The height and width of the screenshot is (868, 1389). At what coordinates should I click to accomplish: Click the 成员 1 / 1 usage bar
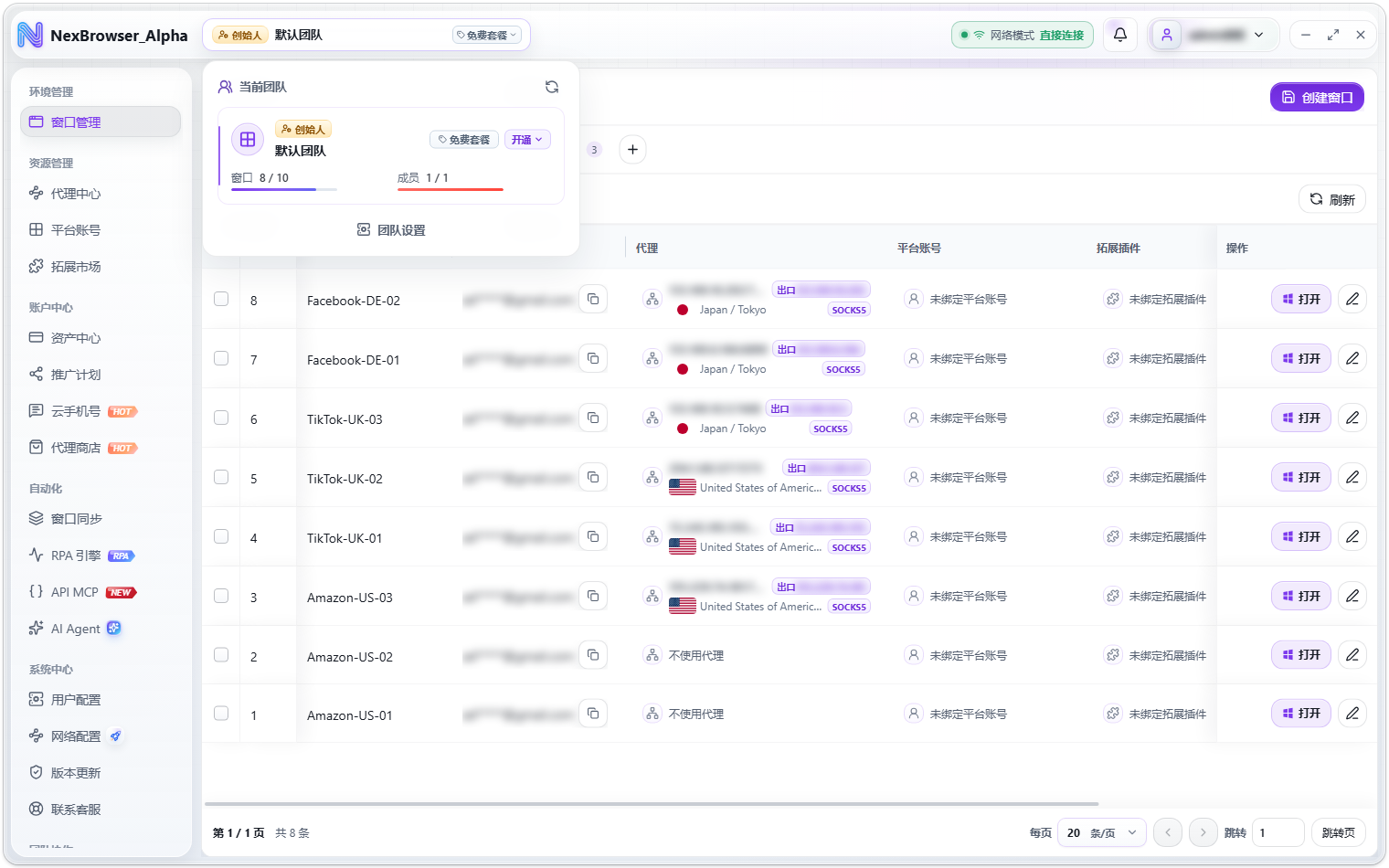click(451, 189)
